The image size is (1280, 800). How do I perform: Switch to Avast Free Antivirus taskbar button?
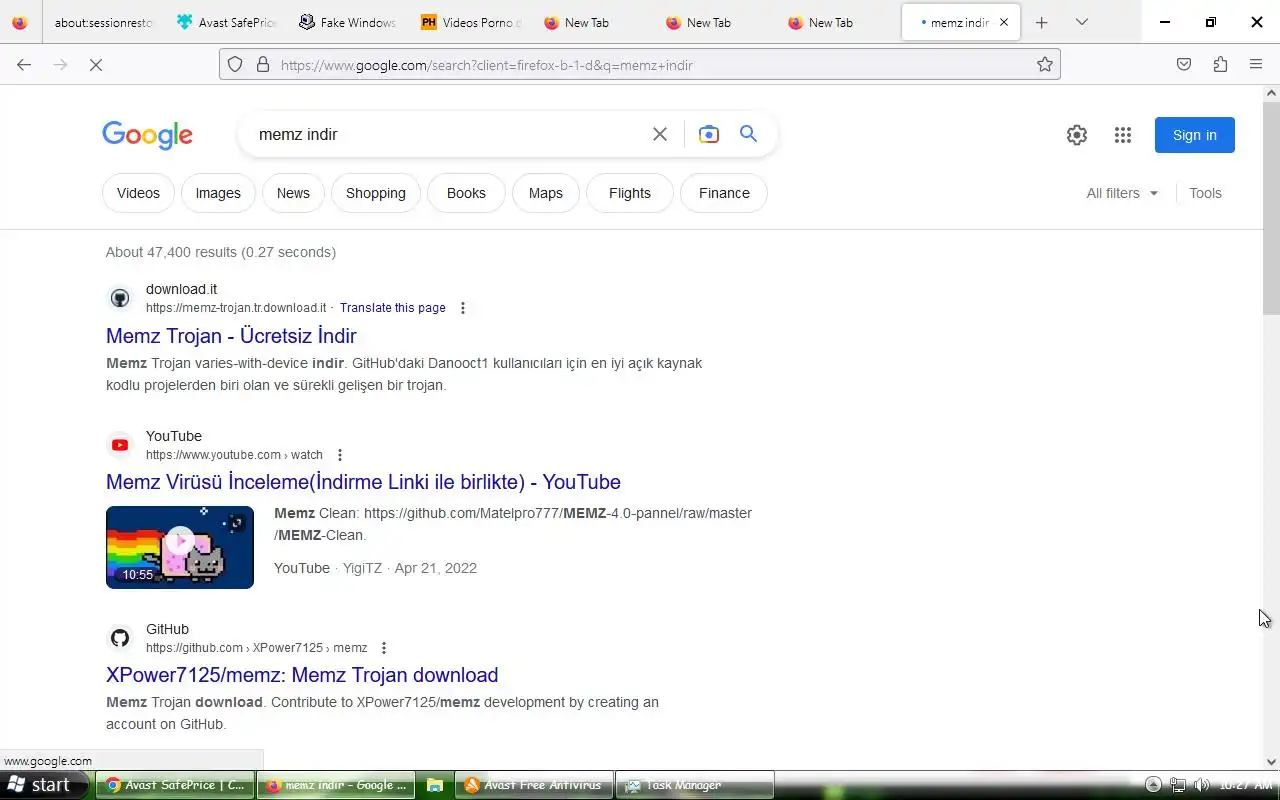point(534,785)
